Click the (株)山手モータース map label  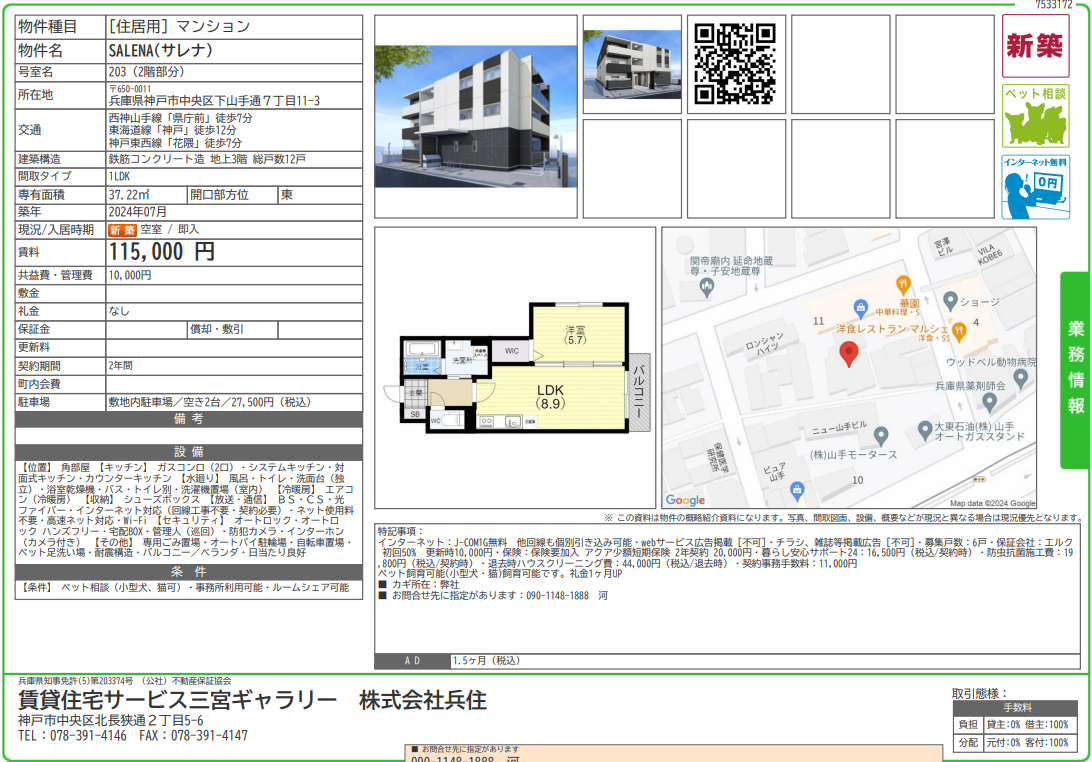coord(853,454)
